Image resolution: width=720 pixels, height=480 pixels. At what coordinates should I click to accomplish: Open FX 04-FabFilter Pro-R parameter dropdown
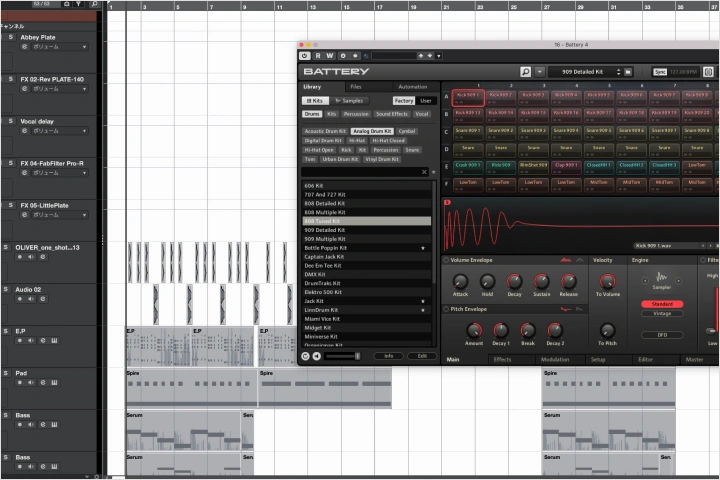click(84, 173)
